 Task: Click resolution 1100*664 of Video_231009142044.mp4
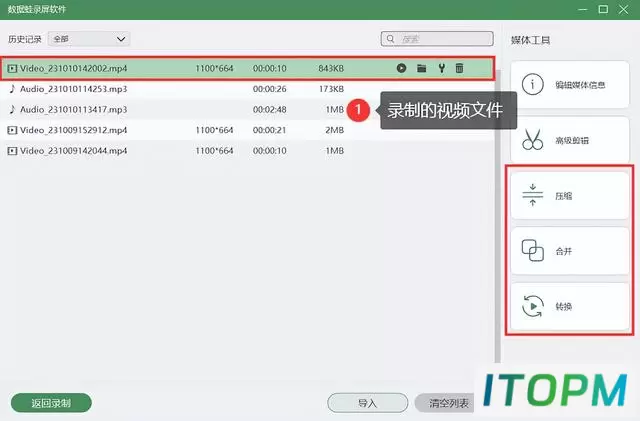(x=214, y=151)
